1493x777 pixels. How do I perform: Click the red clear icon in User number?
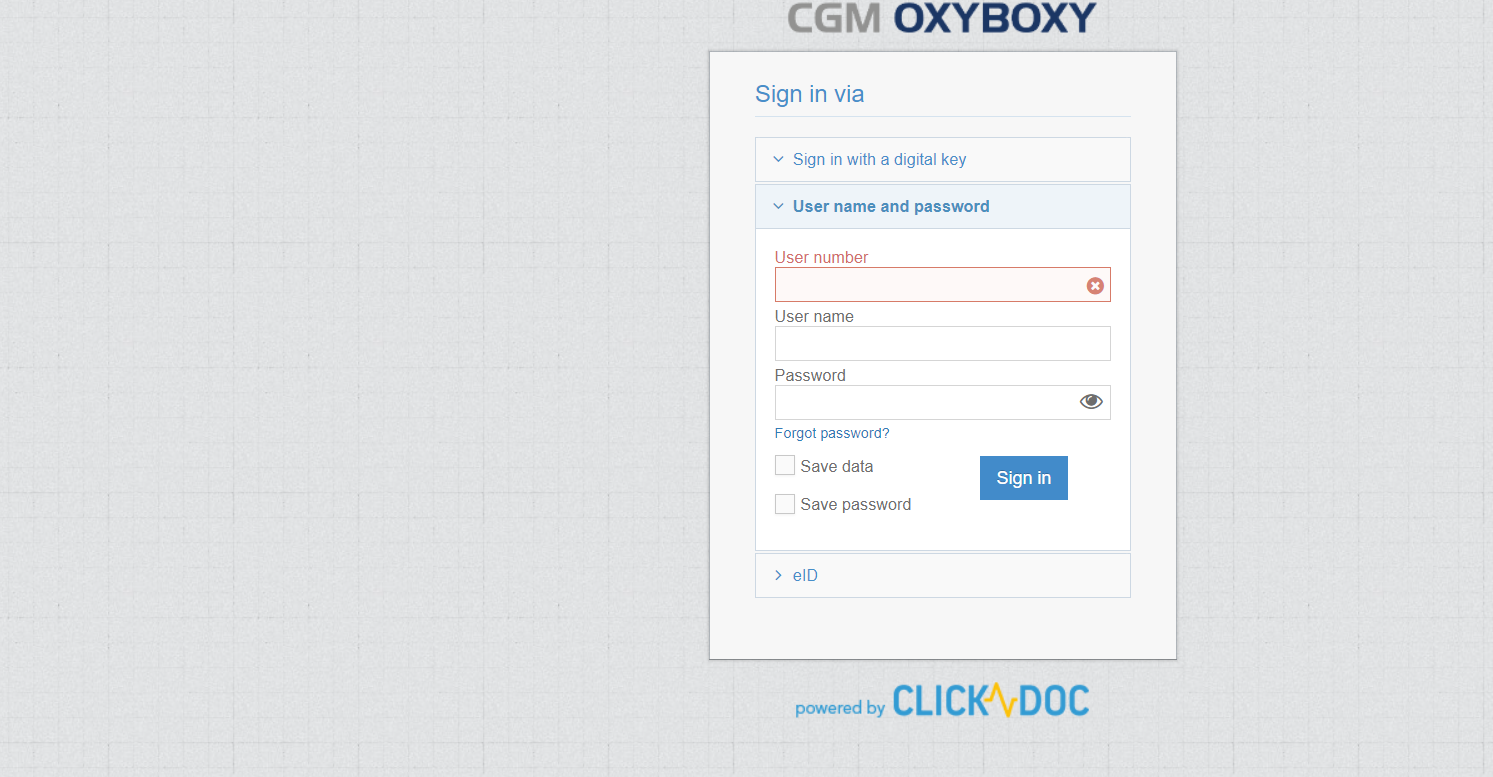(1095, 286)
